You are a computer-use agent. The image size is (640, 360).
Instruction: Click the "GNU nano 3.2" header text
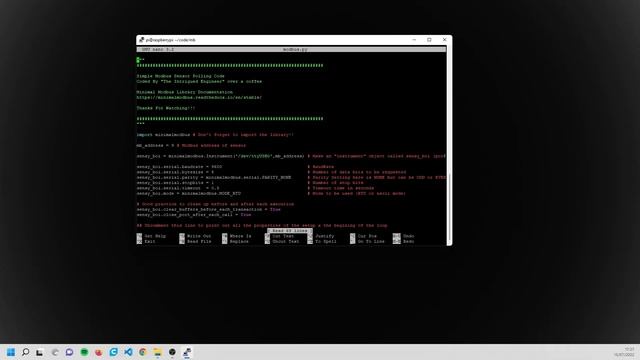coord(158,49)
